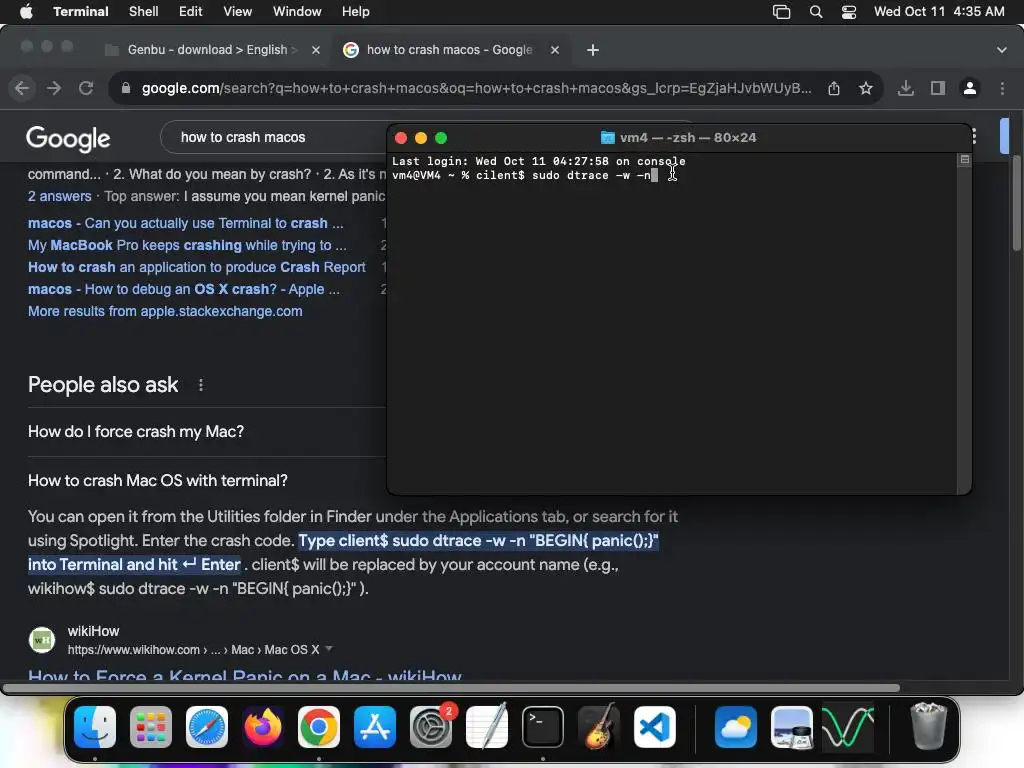The width and height of the screenshot is (1024, 768).
Task: Click the Chrome horizontal scrollbar
Action: (451, 688)
